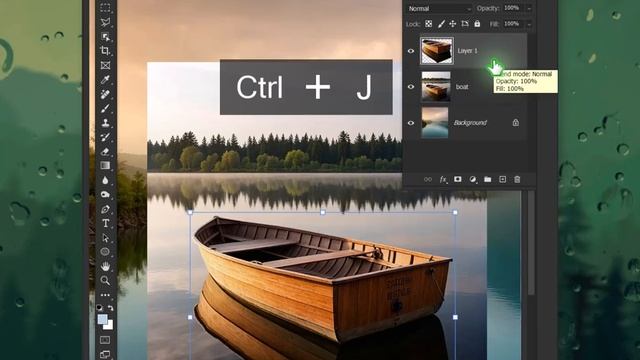Click the boat layer thumbnail

(x=436, y=87)
